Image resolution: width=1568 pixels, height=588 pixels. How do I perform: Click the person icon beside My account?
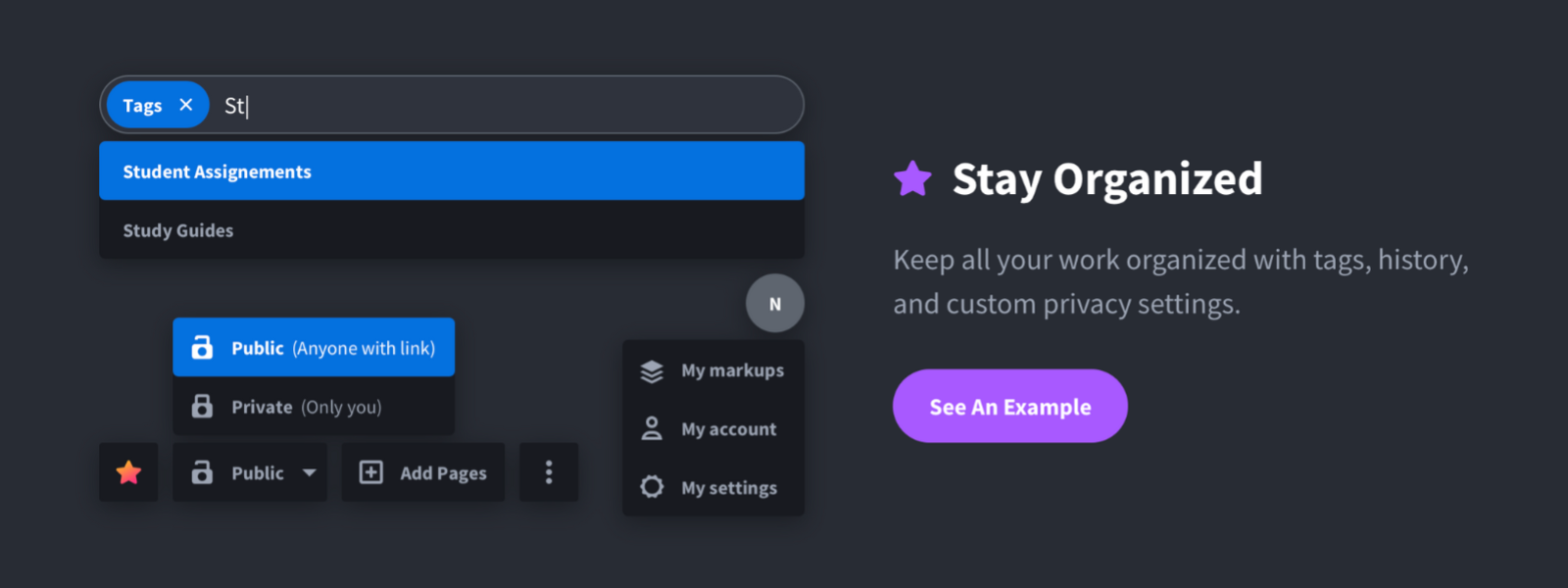pyautogui.click(x=652, y=428)
